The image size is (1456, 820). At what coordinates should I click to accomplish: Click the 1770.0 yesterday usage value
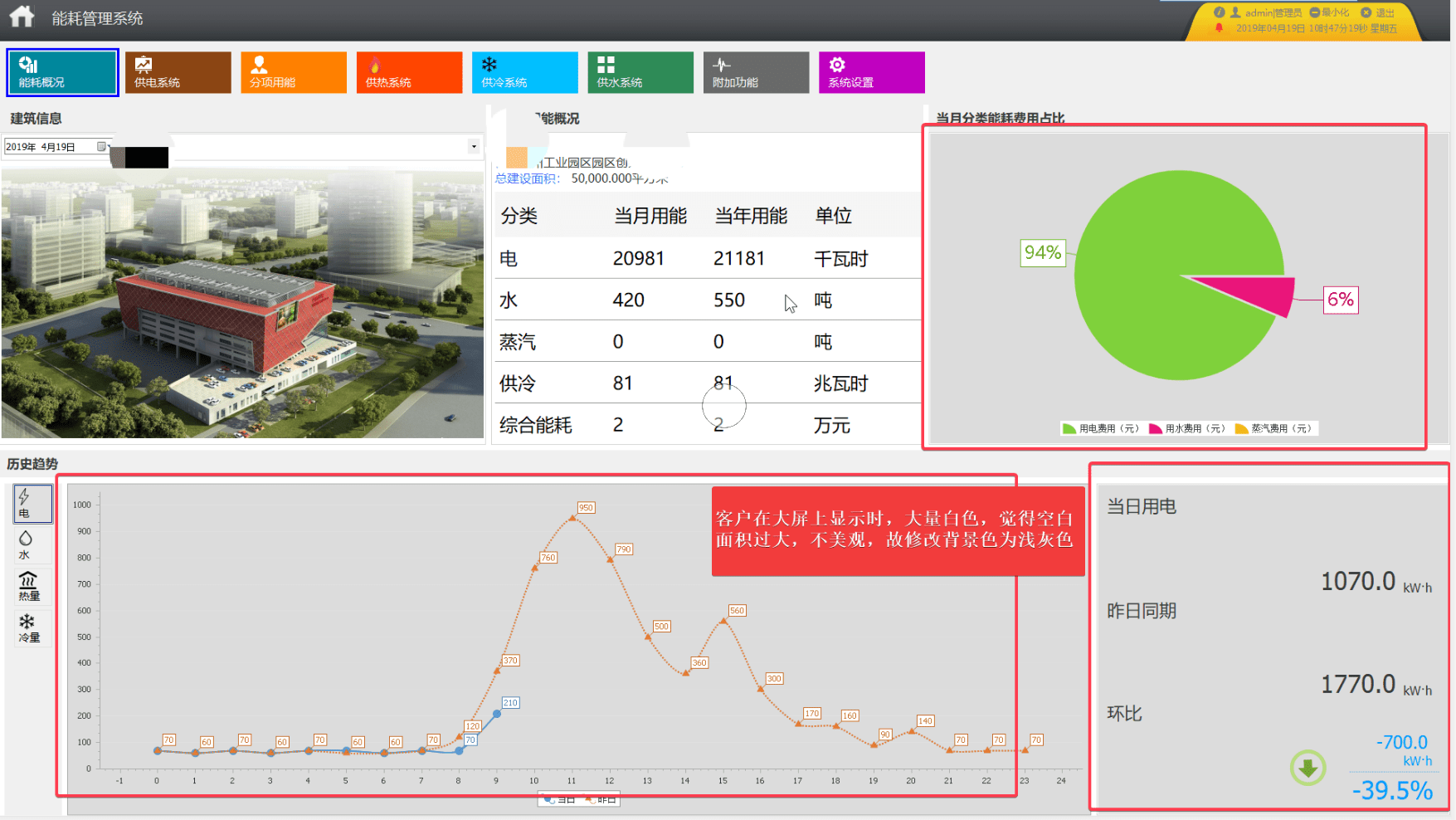(x=1358, y=684)
